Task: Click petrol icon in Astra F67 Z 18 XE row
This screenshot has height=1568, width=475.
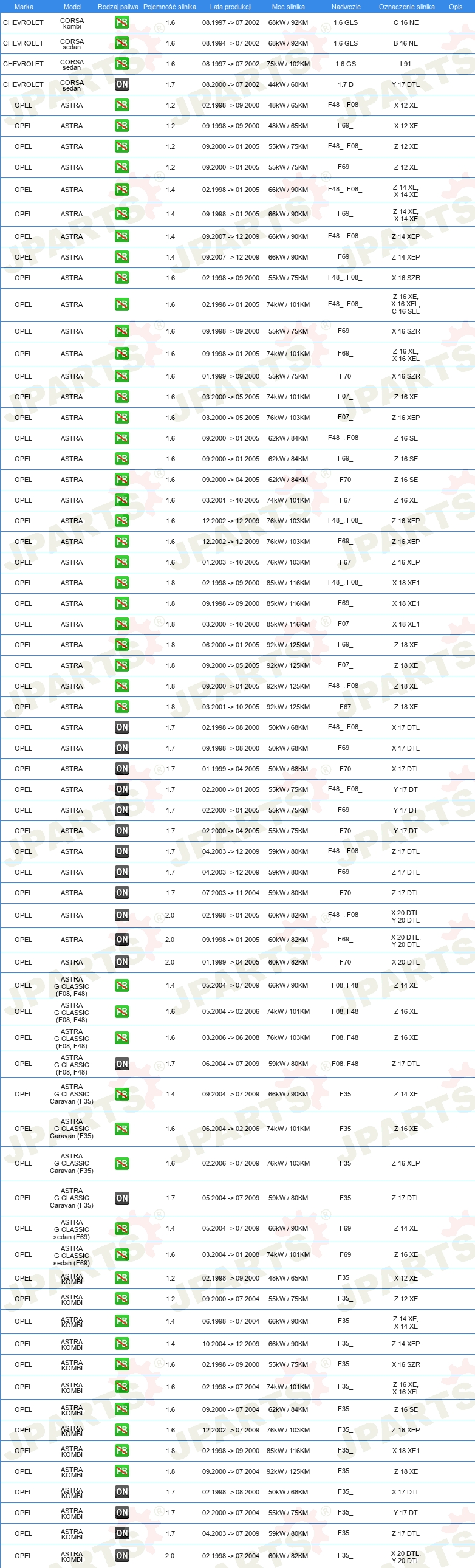Action: pyautogui.click(x=121, y=707)
